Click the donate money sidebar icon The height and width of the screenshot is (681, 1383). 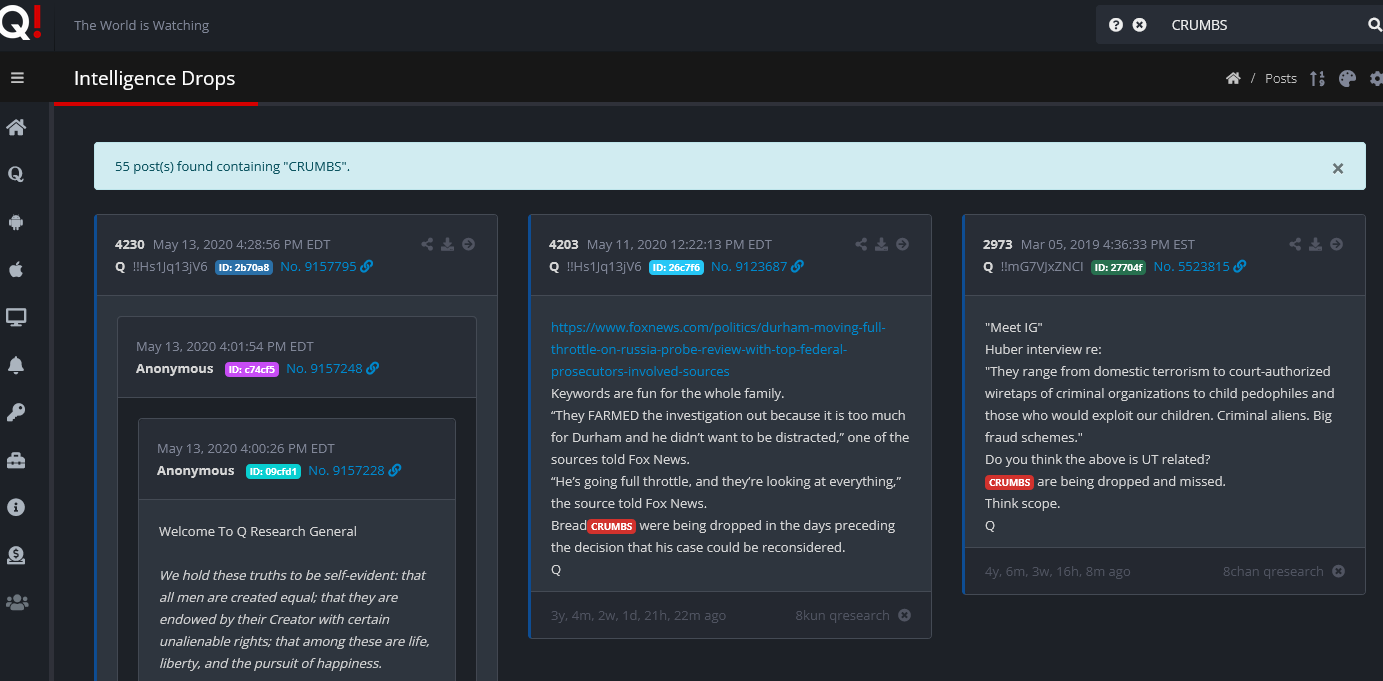click(16, 555)
